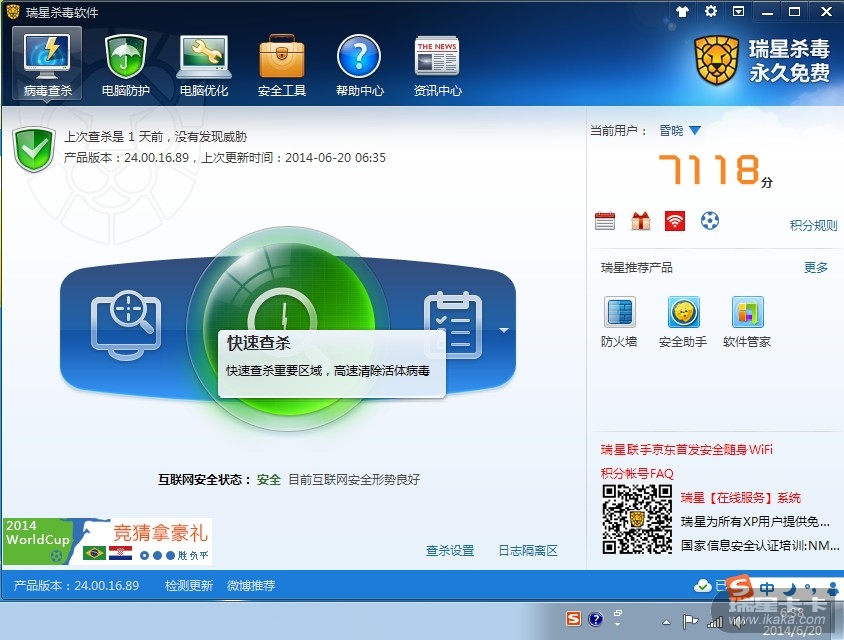Click 更多 for more recommended products
Screen dimensions: 844x640
[x=815, y=268]
